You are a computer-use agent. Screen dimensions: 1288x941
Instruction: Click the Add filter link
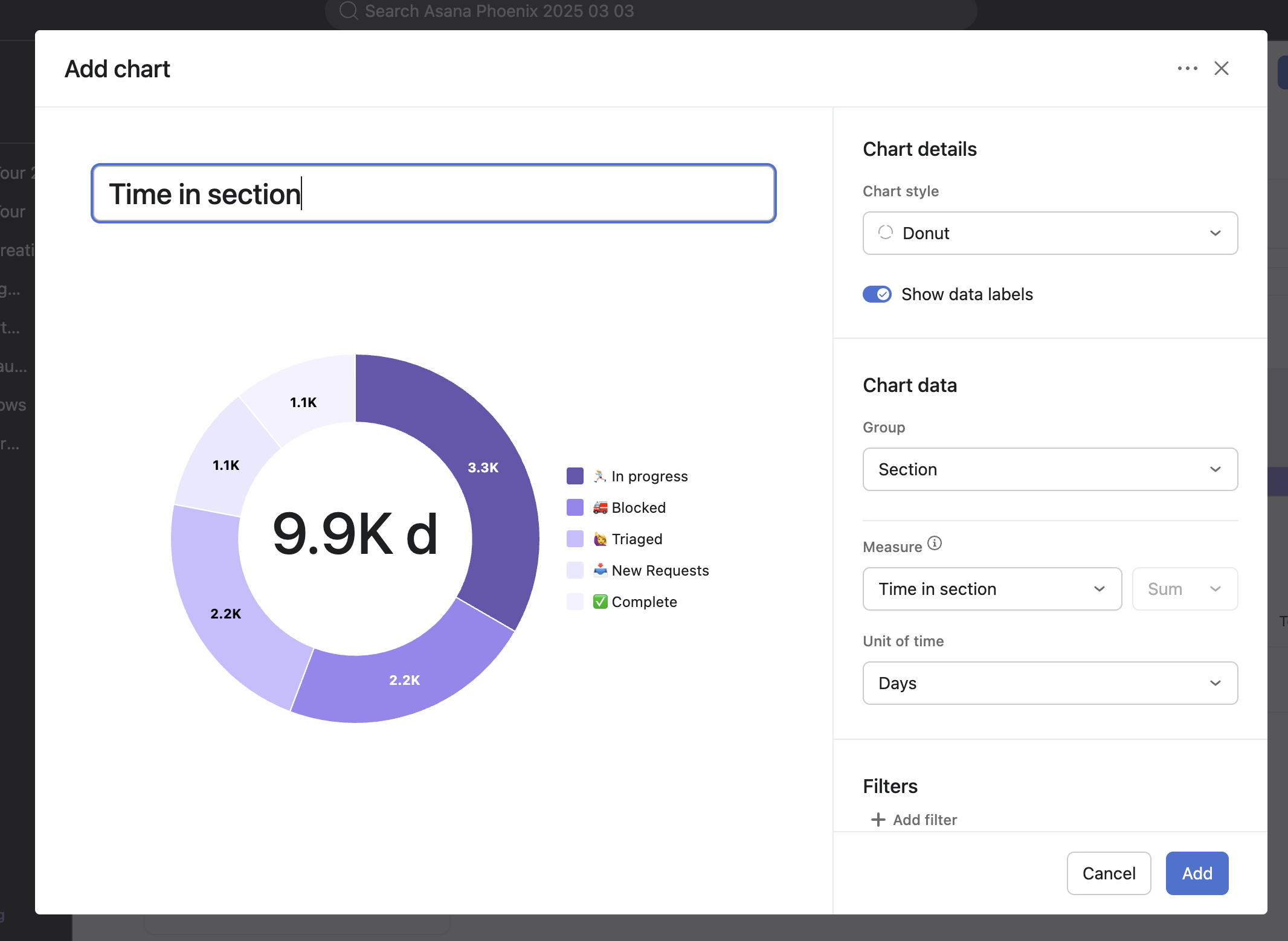tap(924, 820)
